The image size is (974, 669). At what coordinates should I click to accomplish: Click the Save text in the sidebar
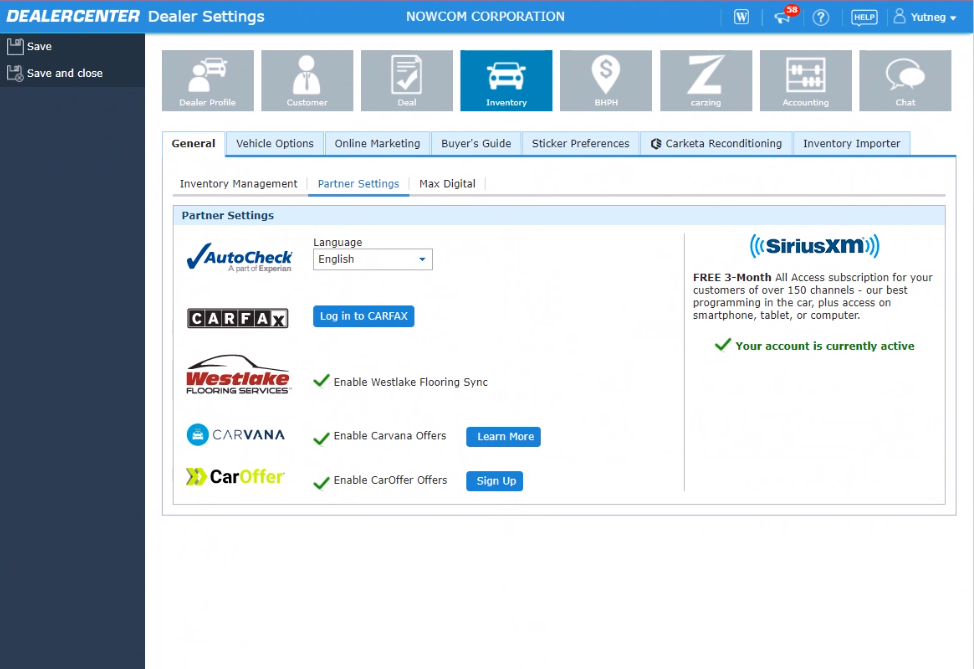[x=39, y=47]
